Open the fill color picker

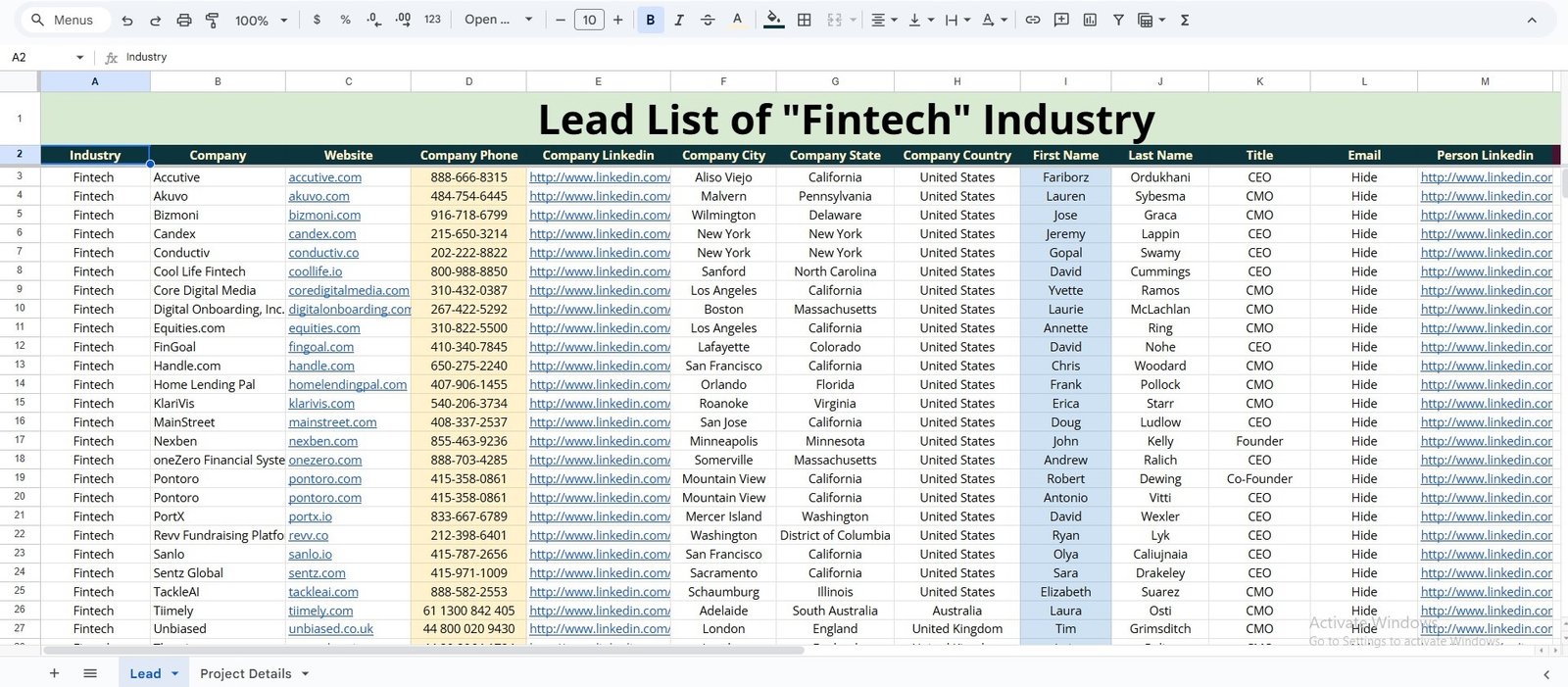774,20
